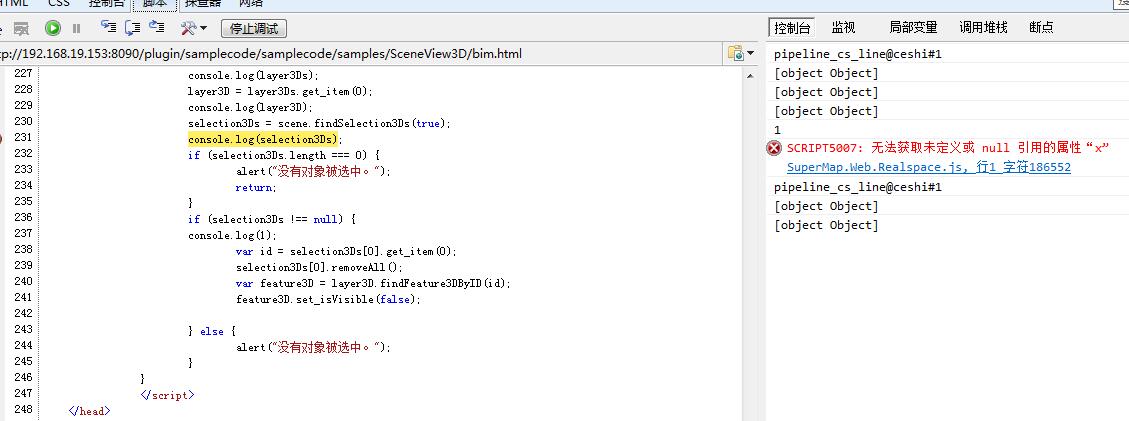Click the green Continue debugging play icon

[x=53, y=28]
